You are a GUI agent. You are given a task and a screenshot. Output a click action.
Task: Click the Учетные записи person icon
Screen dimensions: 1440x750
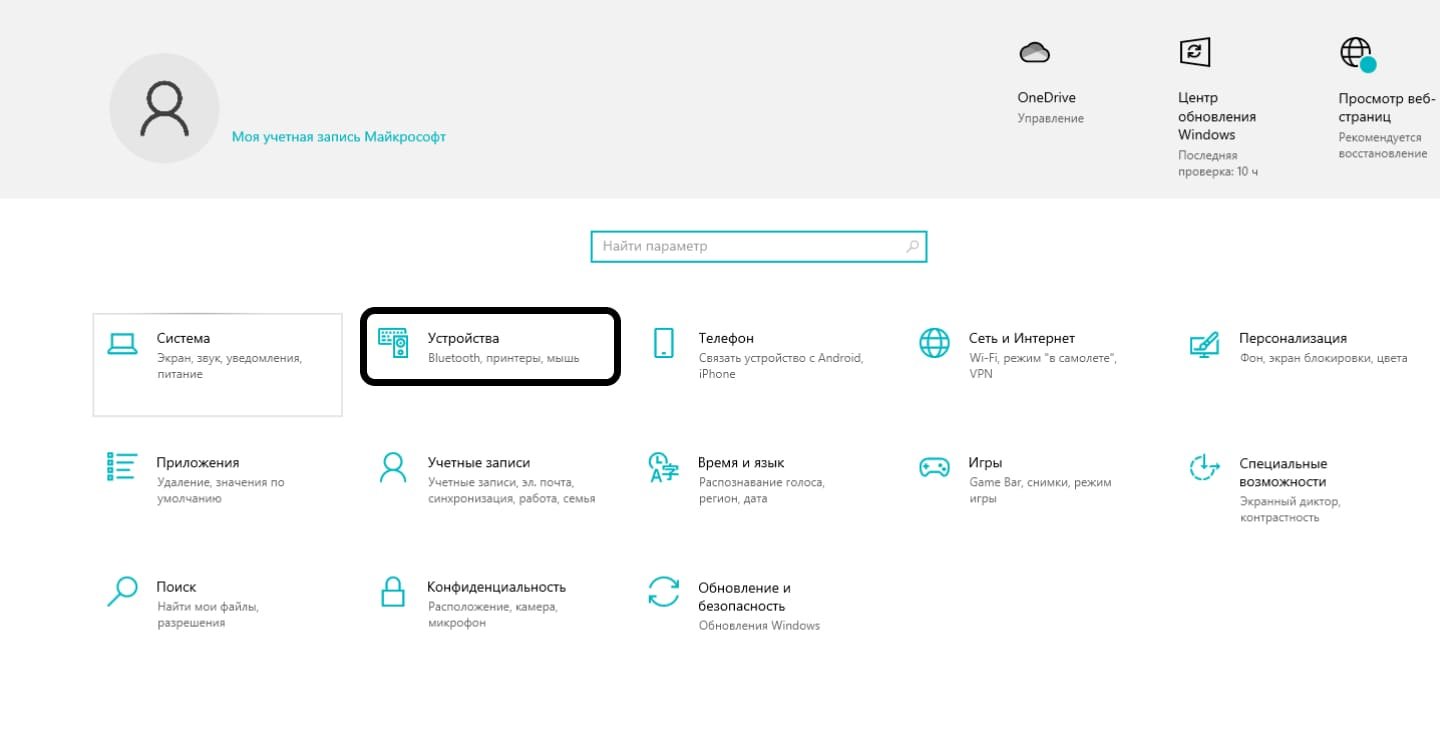393,467
